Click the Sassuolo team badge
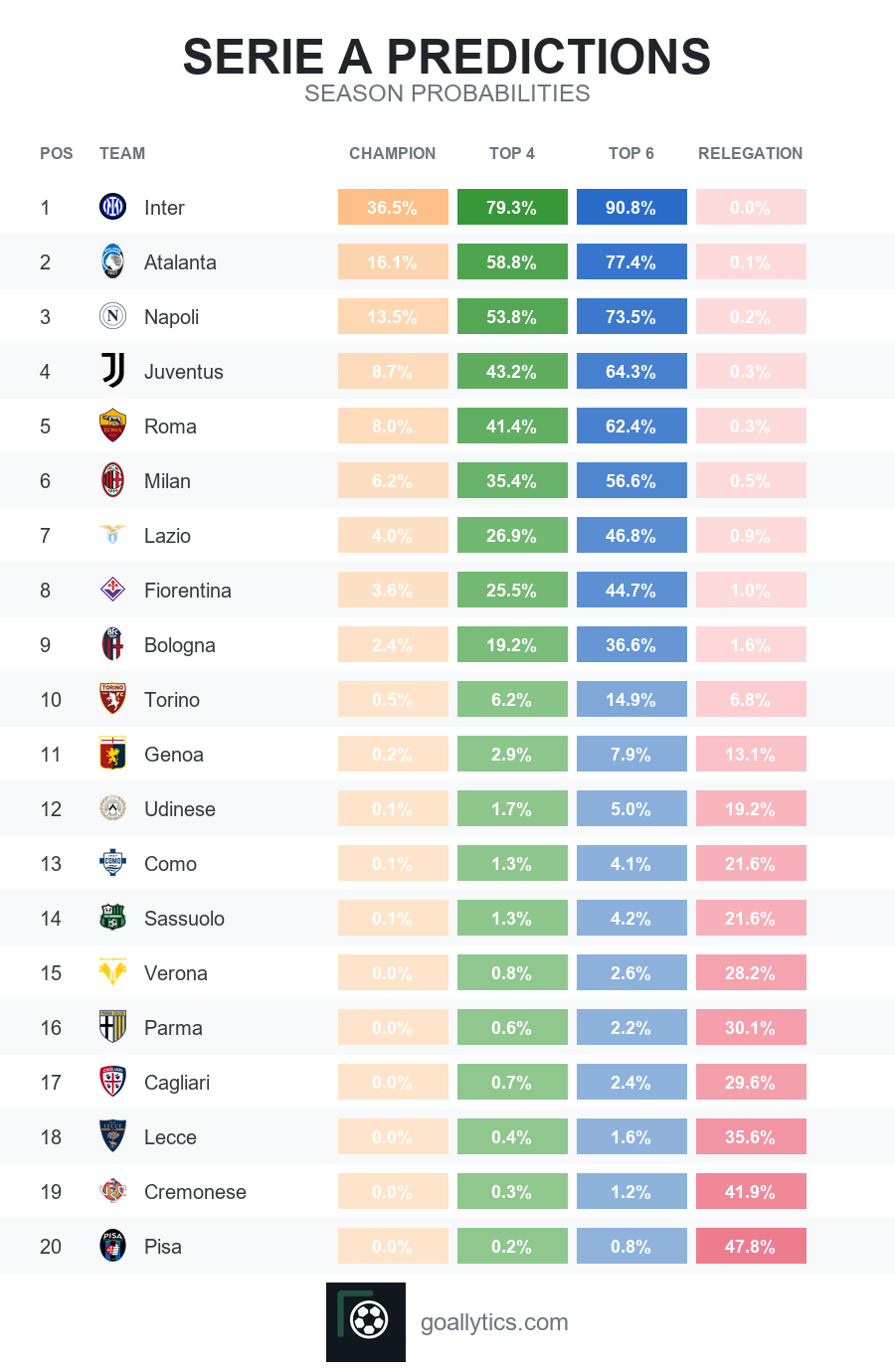Image resolution: width=895 pixels, height=1372 pixels. coord(113,918)
